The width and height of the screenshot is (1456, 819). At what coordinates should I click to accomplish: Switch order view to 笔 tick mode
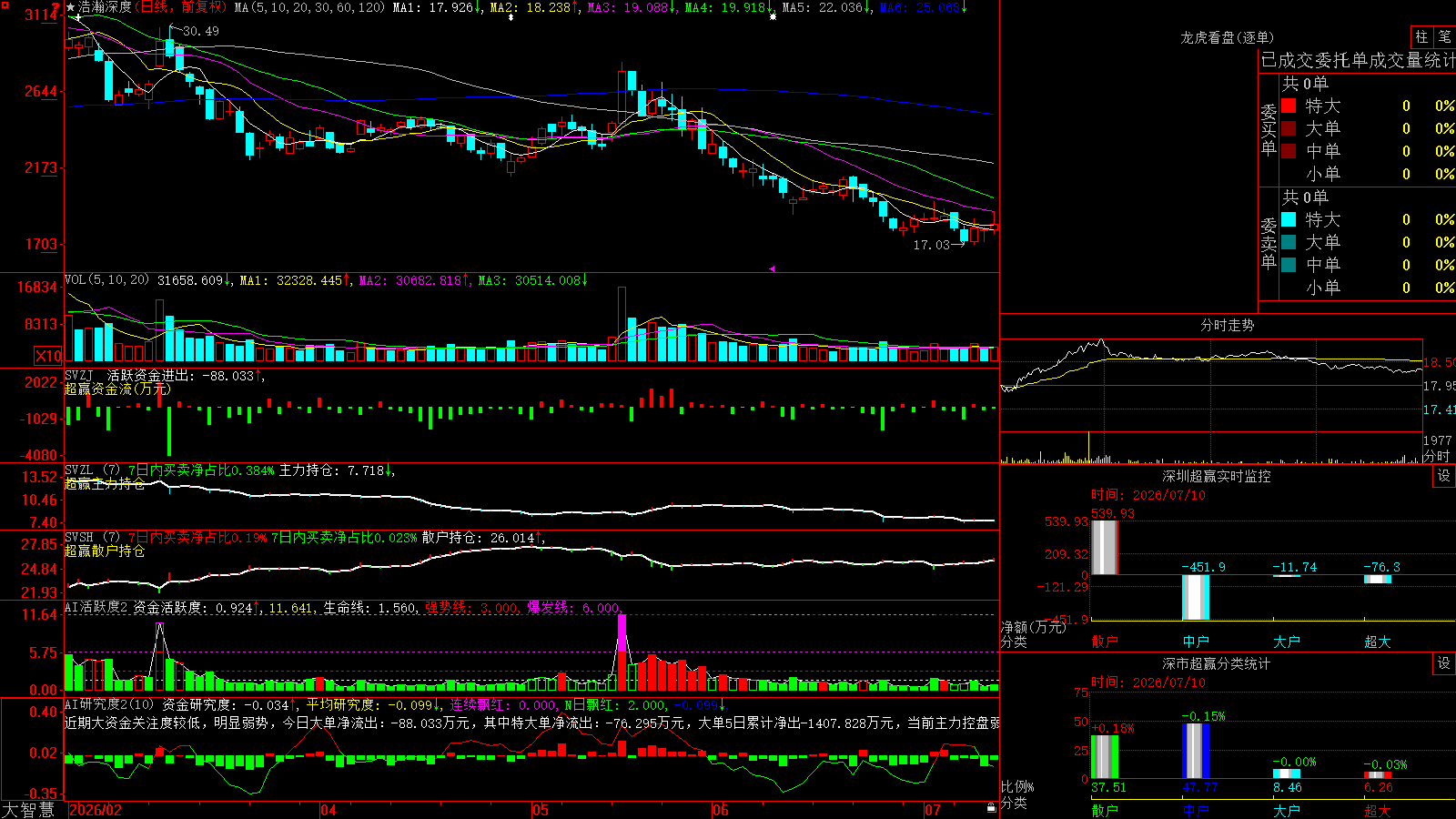click(x=1444, y=36)
